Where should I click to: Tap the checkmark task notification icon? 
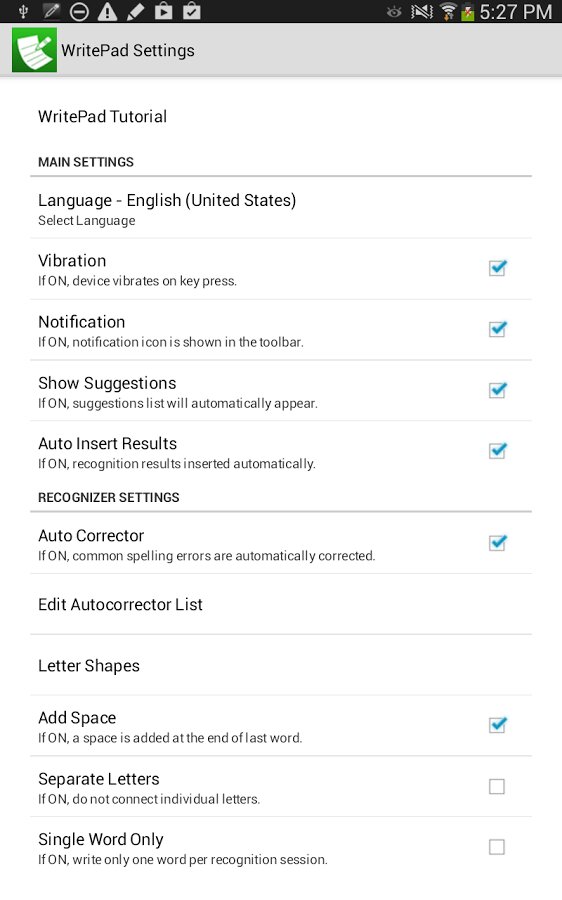[191, 11]
